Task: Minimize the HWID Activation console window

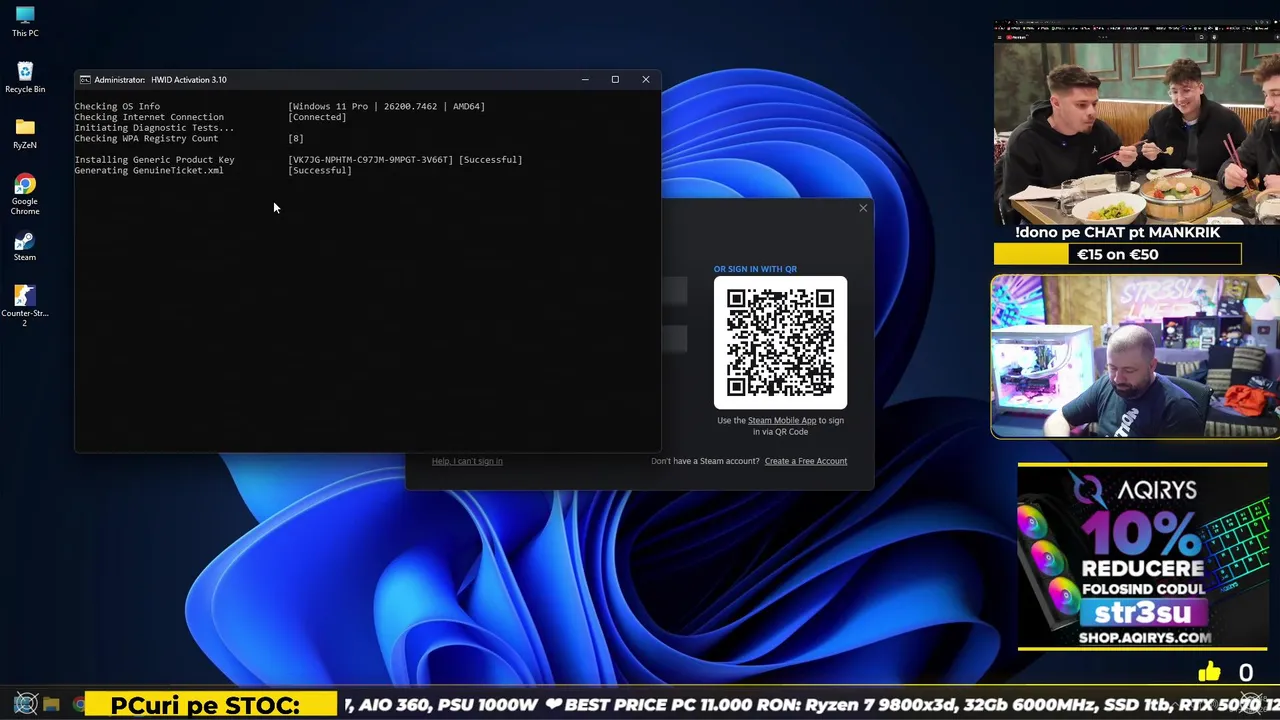Action: tap(585, 80)
